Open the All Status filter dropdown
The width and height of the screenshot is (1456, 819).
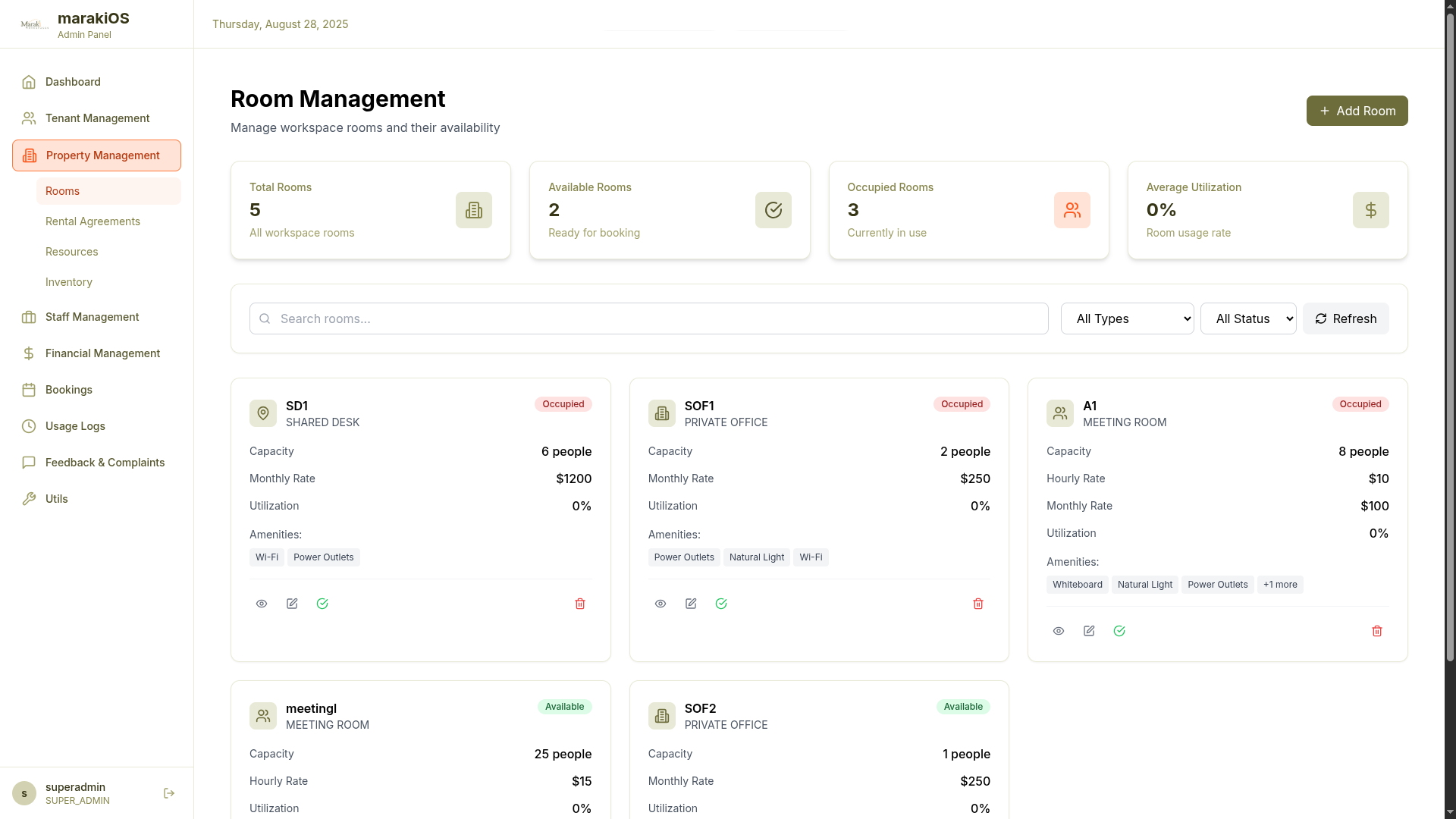coord(1248,318)
